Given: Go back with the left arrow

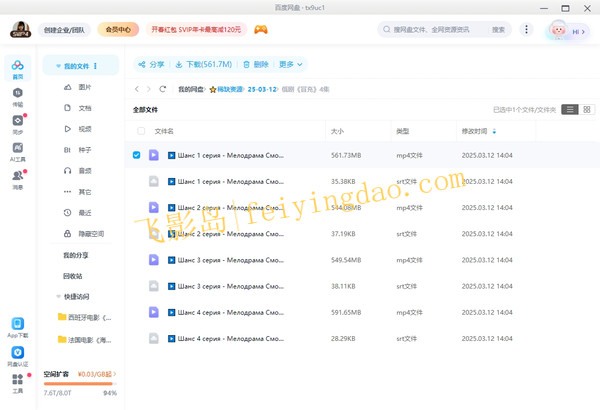Looking at the screenshot, I should click(x=137, y=89).
